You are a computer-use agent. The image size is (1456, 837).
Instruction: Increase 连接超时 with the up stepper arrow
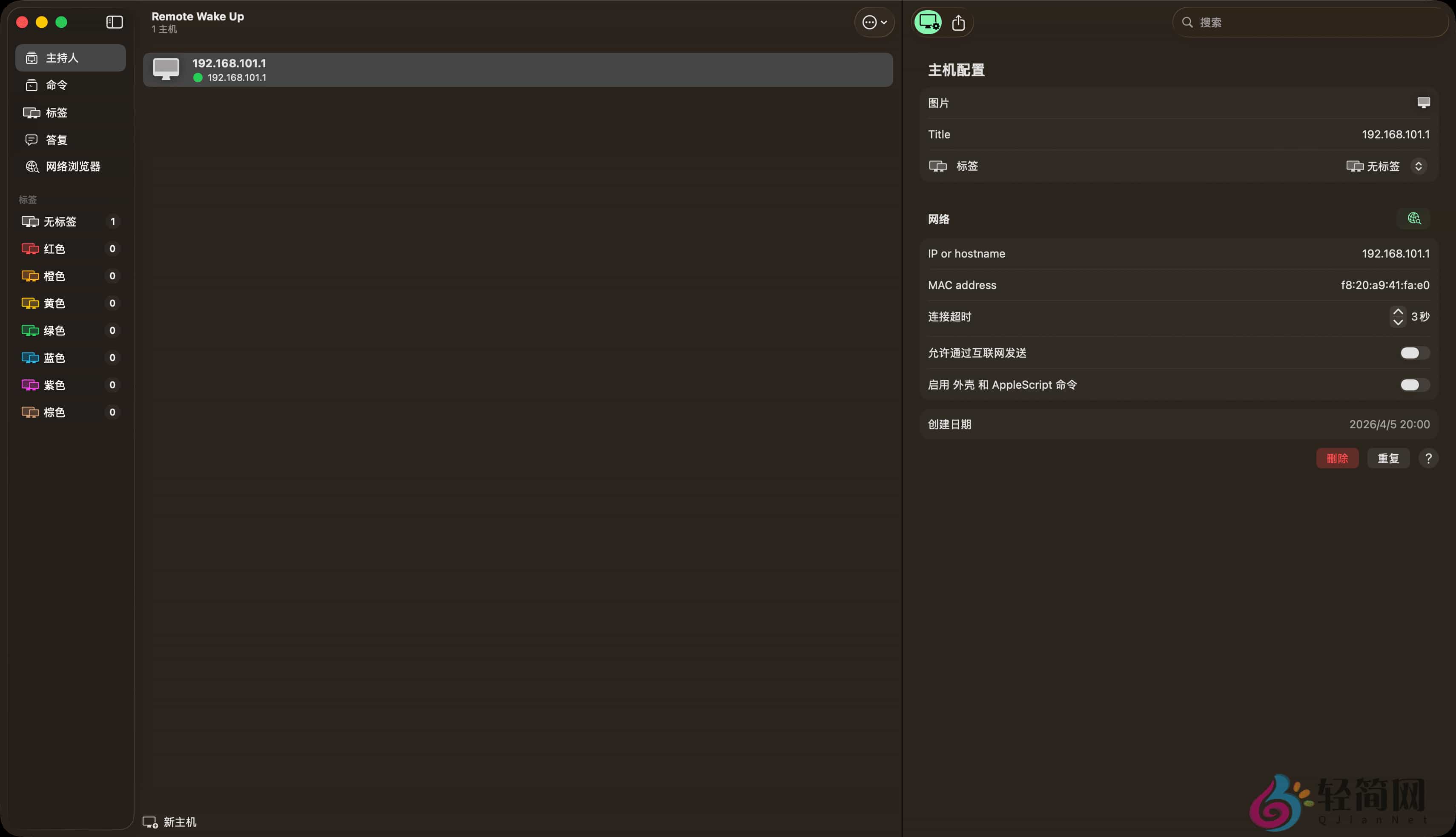click(1398, 312)
